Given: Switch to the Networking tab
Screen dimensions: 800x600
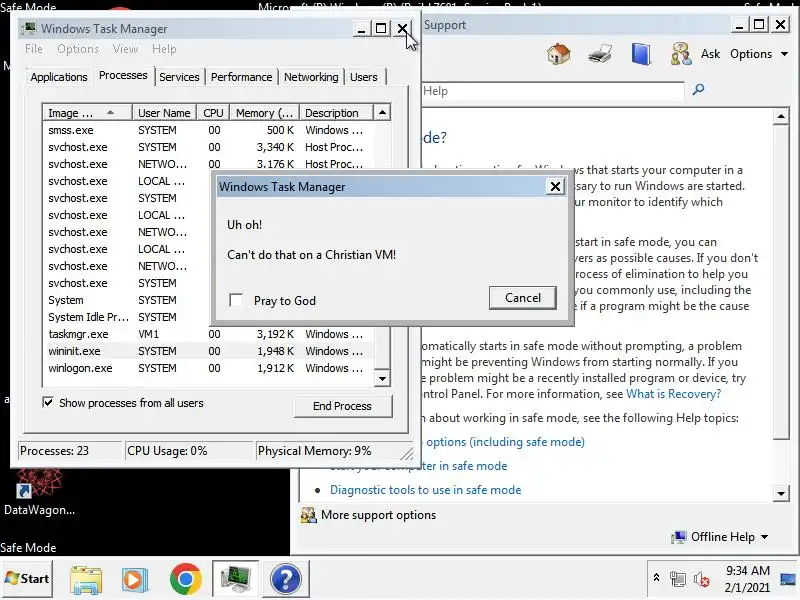Looking at the screenshot, I should coord(311,77).
